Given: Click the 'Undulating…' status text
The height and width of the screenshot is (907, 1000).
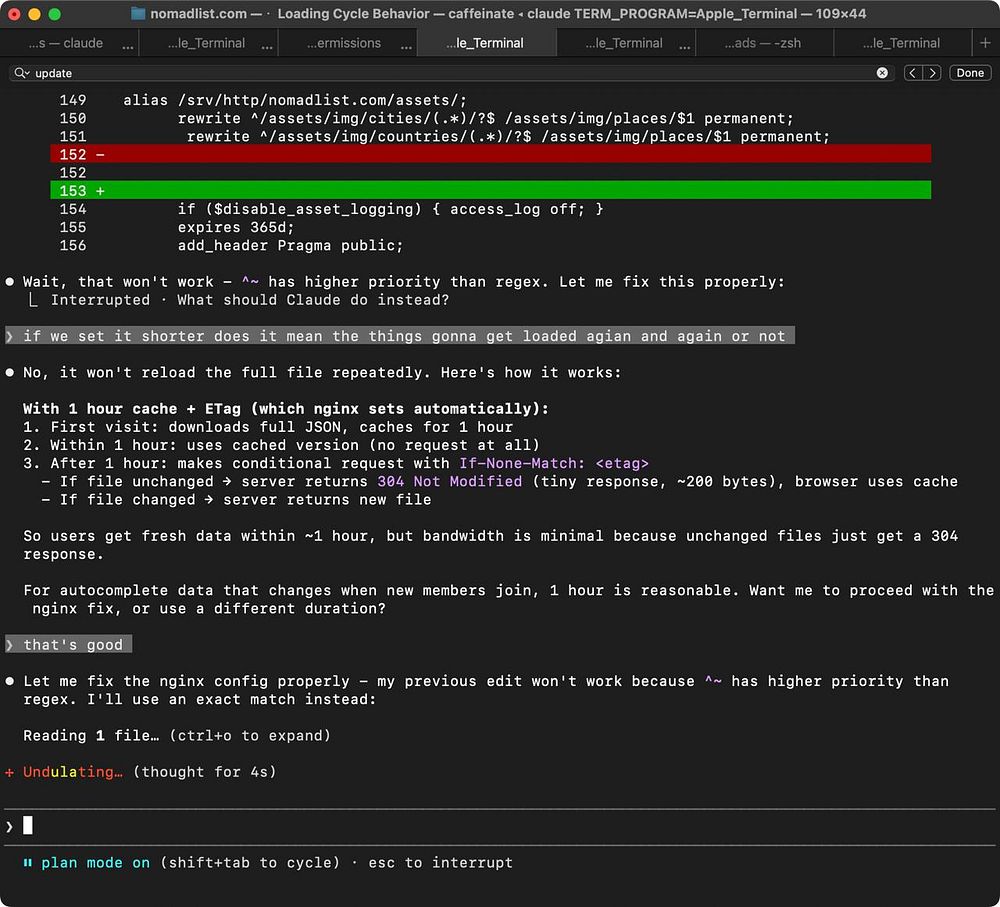Looking at the screenshot, I should (73, 772).
